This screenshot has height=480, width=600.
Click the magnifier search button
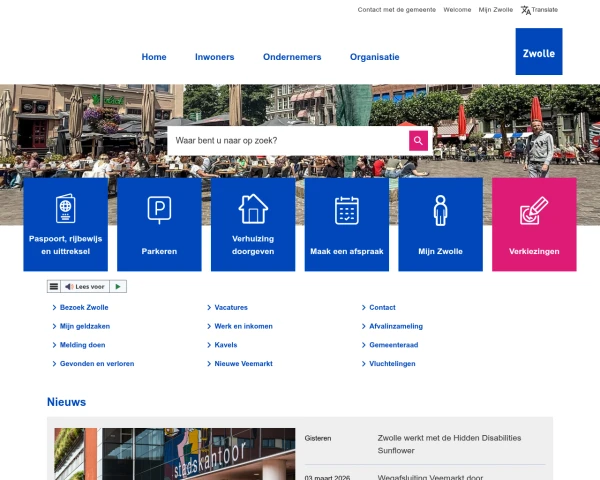[418, 141]
